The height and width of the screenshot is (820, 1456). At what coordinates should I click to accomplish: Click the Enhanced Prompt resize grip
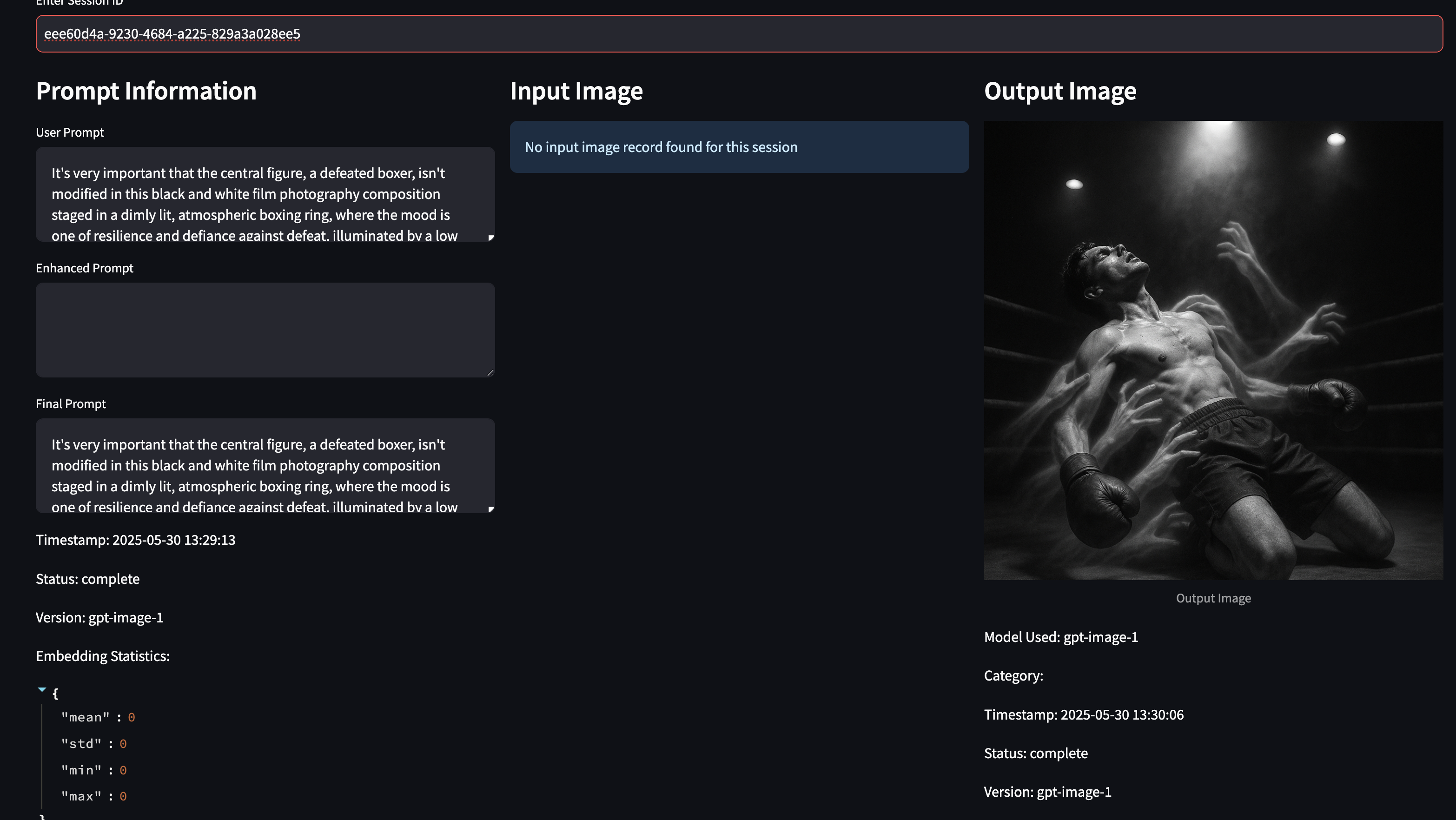(x=490, y=372)
